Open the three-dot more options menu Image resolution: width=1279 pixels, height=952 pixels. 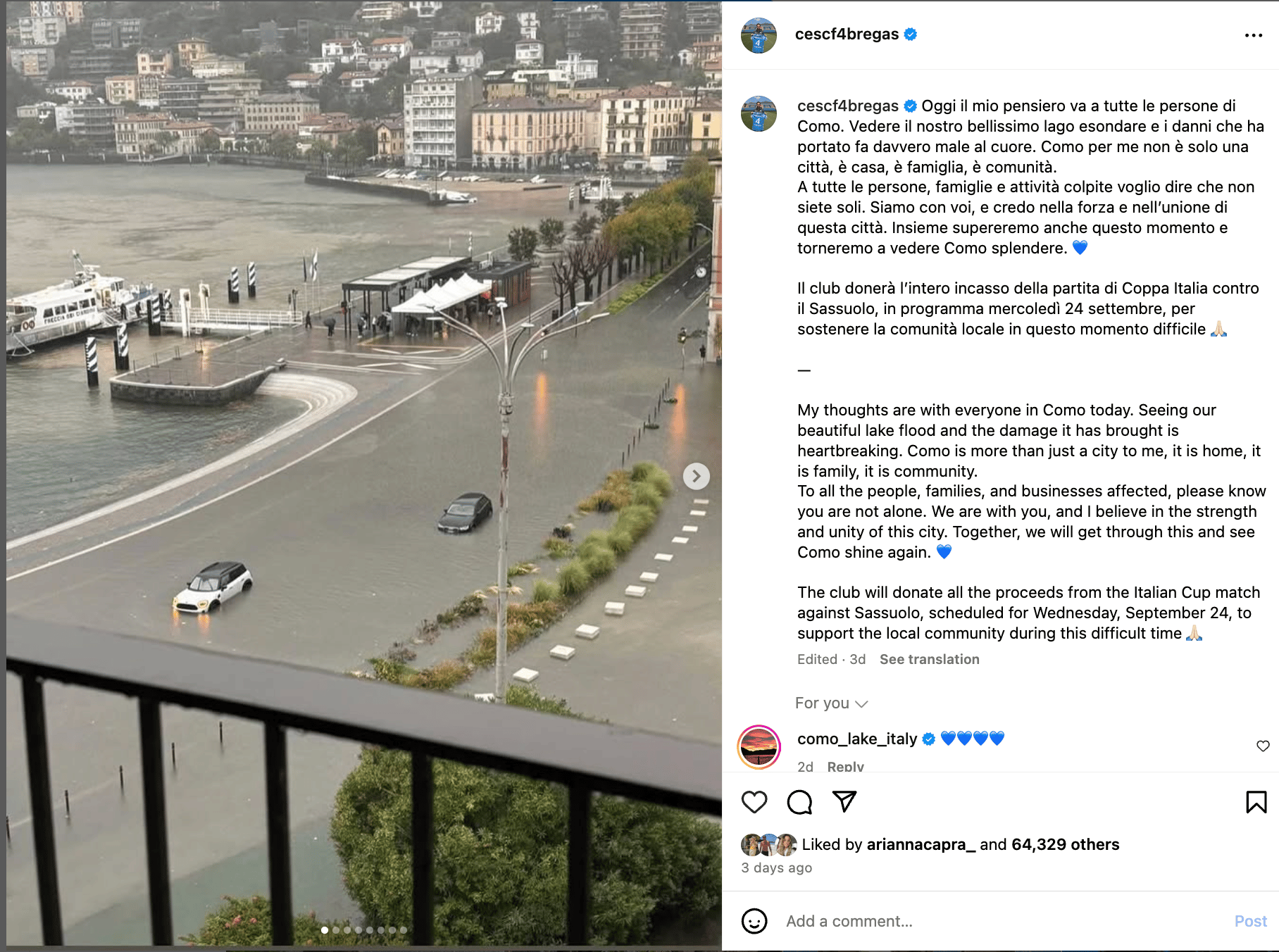(1254, 35)
